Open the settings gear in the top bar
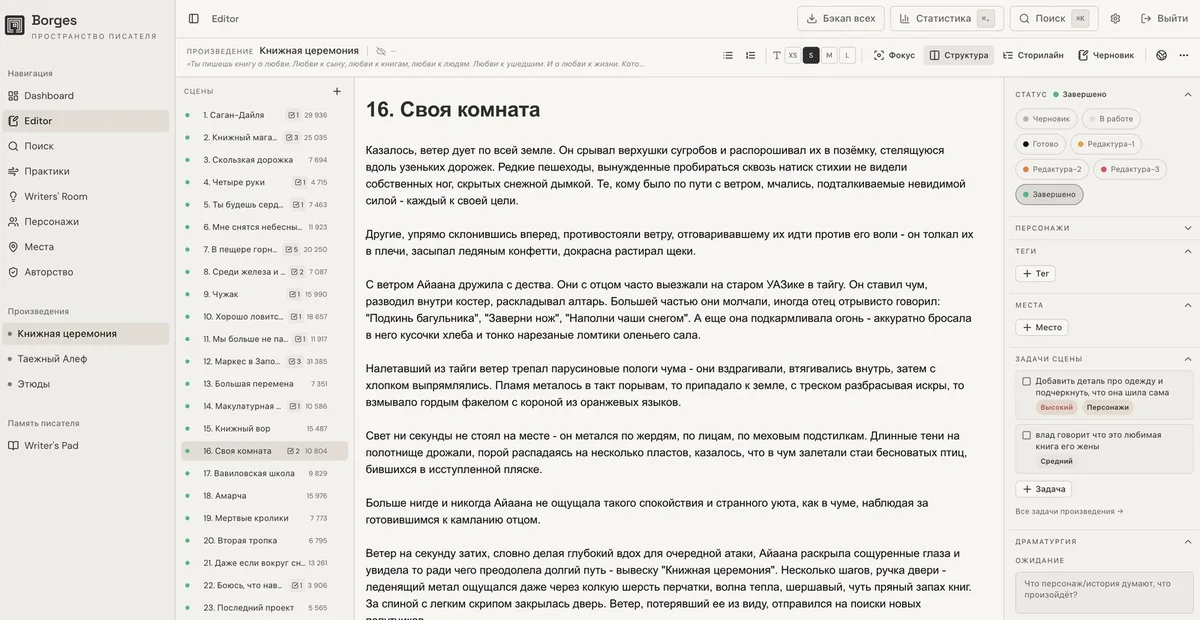Image resolution: width=1200 pixels, height=620 pixels. [1115, 18]
